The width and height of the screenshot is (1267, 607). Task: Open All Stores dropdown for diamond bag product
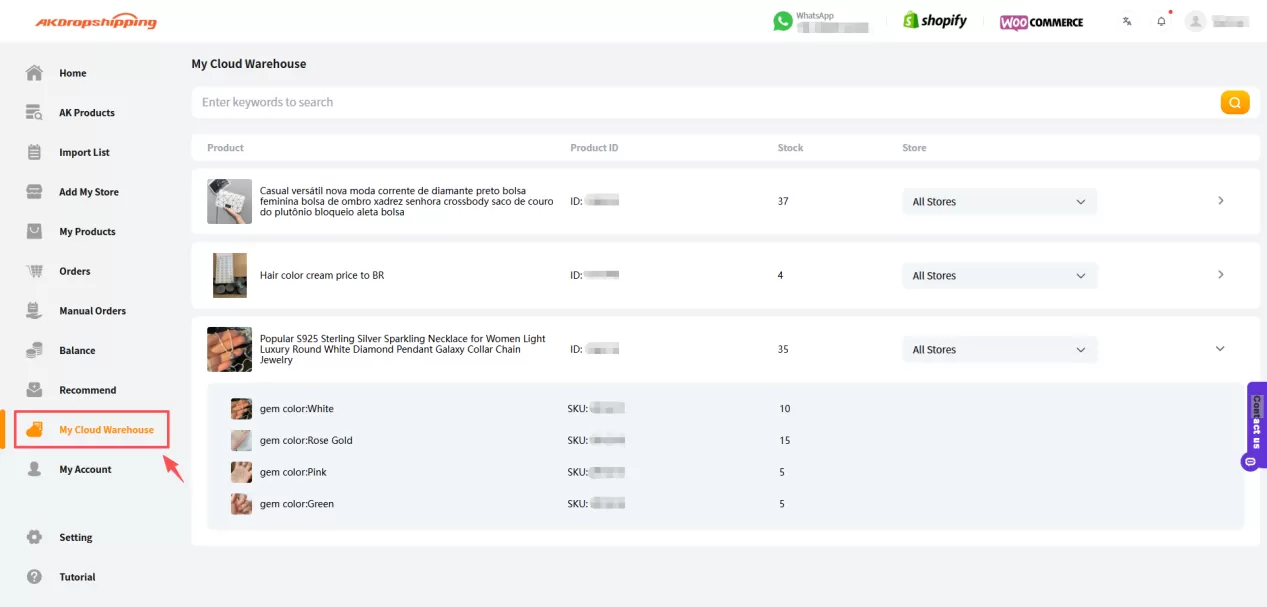(998, 201)
